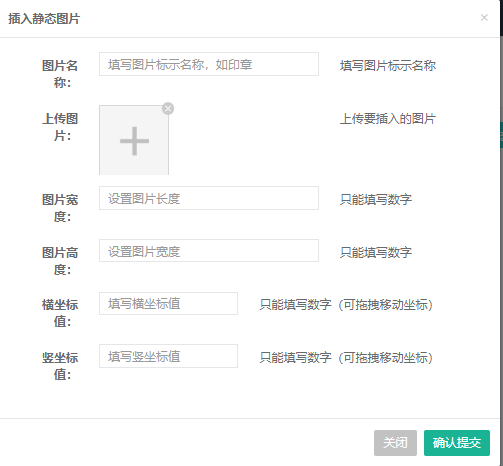Click the 图片高度 field label
503x466 pixels.
(60, 261)
